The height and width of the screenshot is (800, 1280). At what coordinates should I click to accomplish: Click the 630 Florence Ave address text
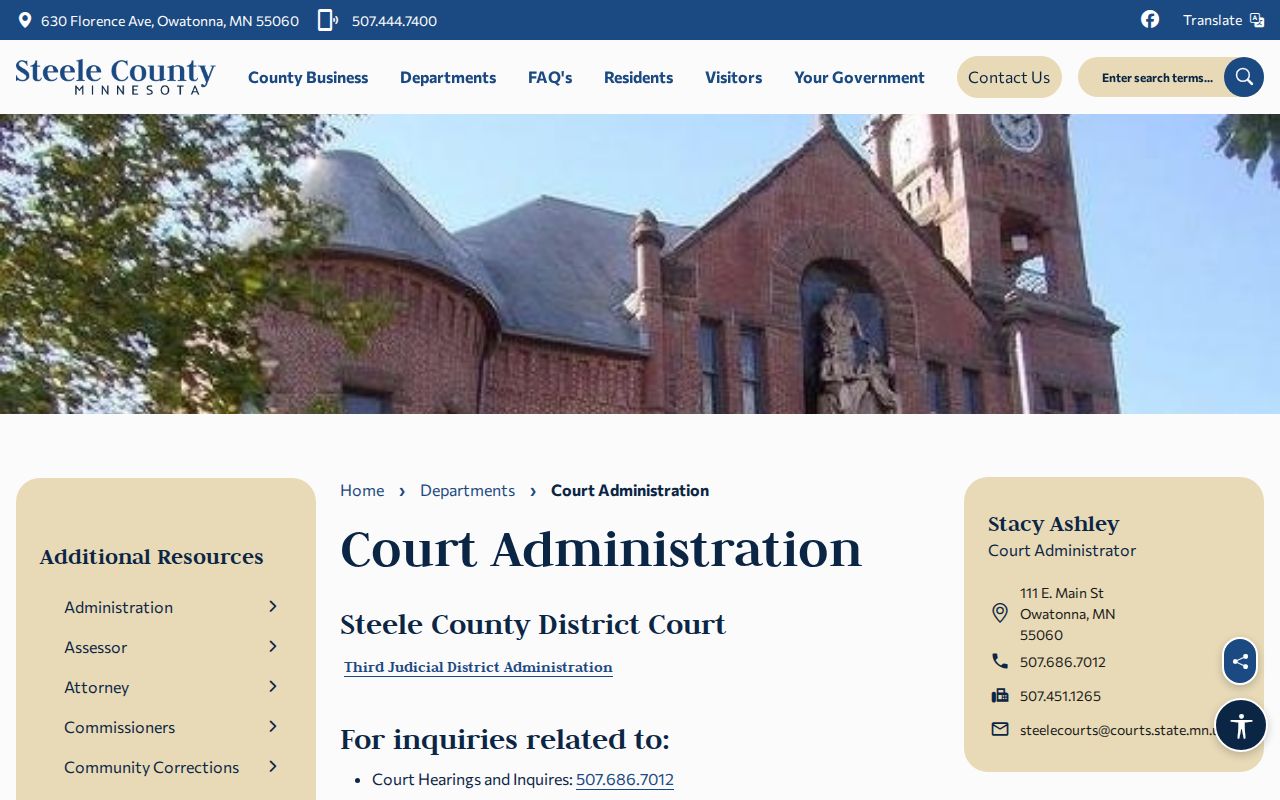pyautogui.click(x=170, y=20)
